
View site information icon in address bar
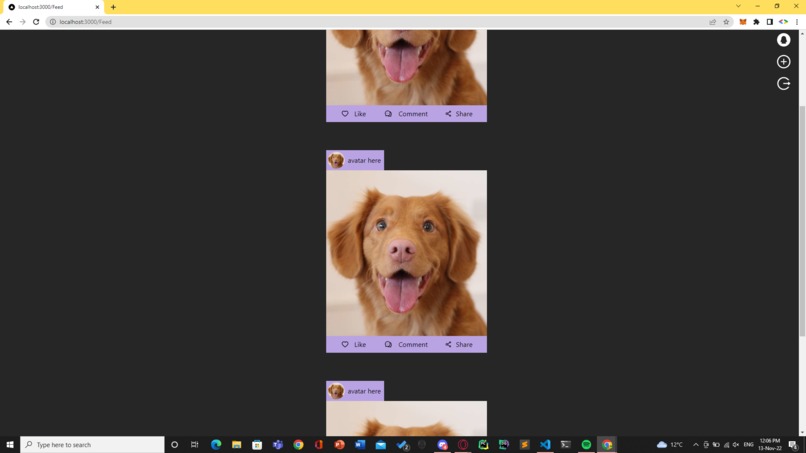tap(52, 22)
